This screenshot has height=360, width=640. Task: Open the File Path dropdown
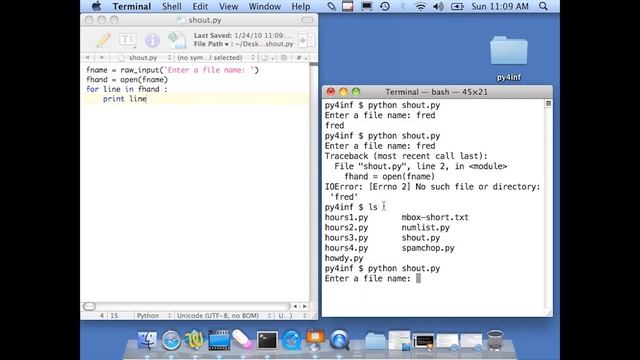pyautogui.click(x=211, y=44)
